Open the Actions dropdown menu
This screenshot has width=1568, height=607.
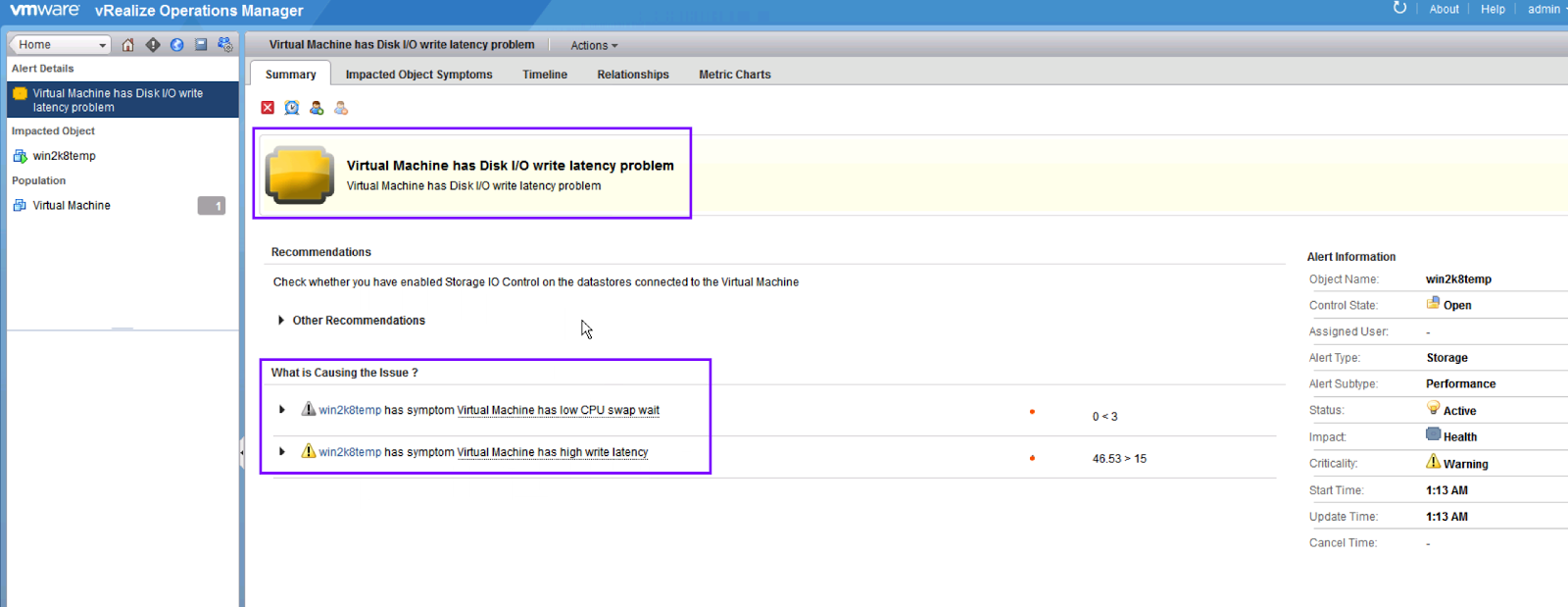[594, 46]
